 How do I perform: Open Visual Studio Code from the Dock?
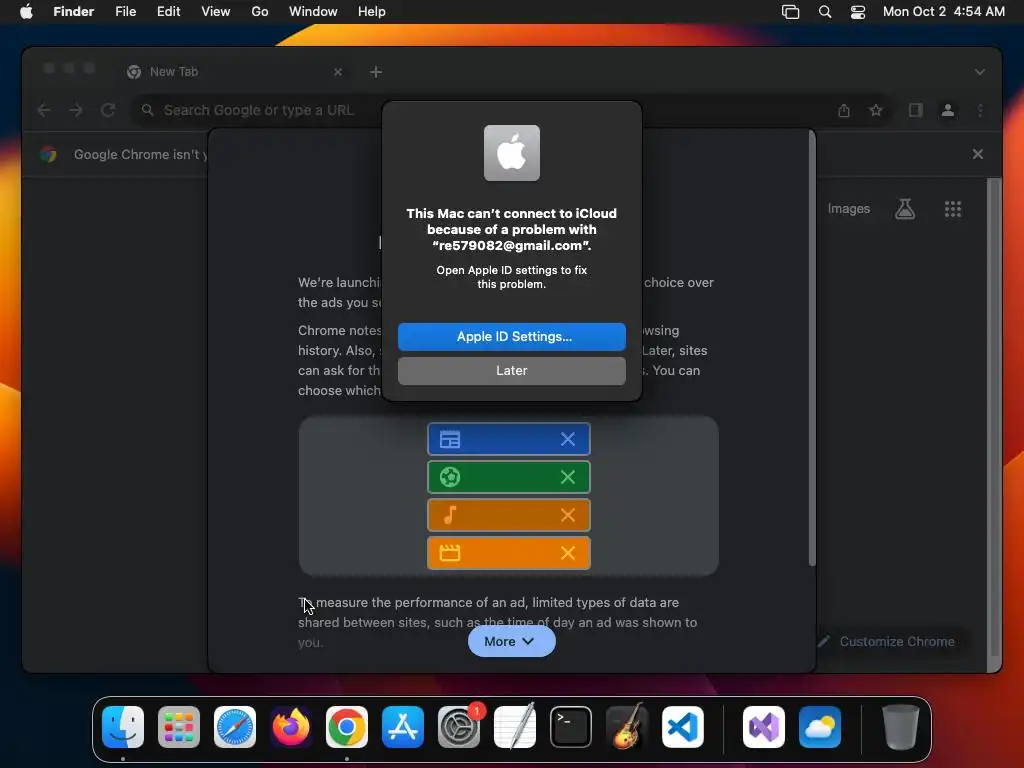[x=682, y=727]
